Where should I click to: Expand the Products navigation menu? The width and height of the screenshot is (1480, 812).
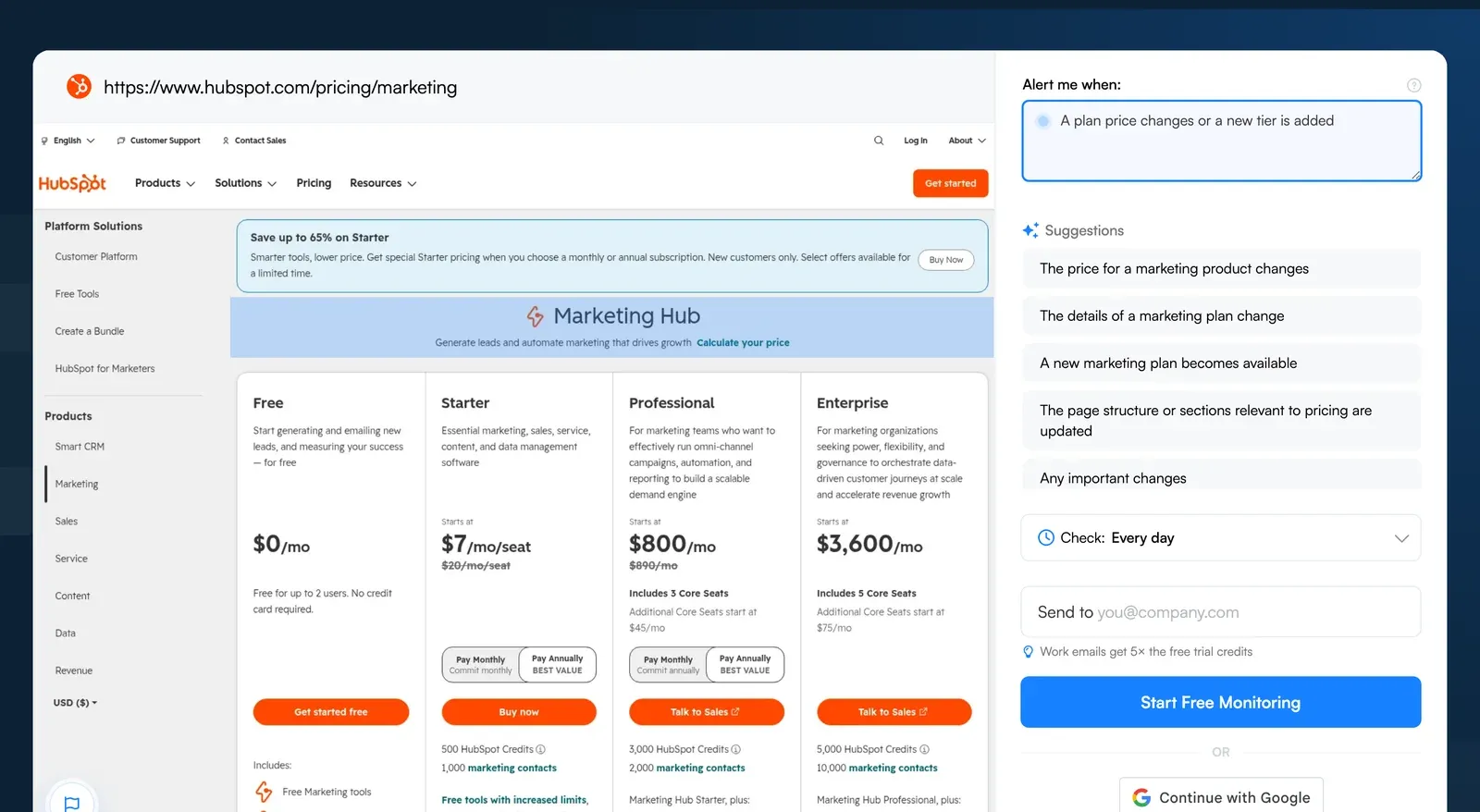(x=165, y=183)
